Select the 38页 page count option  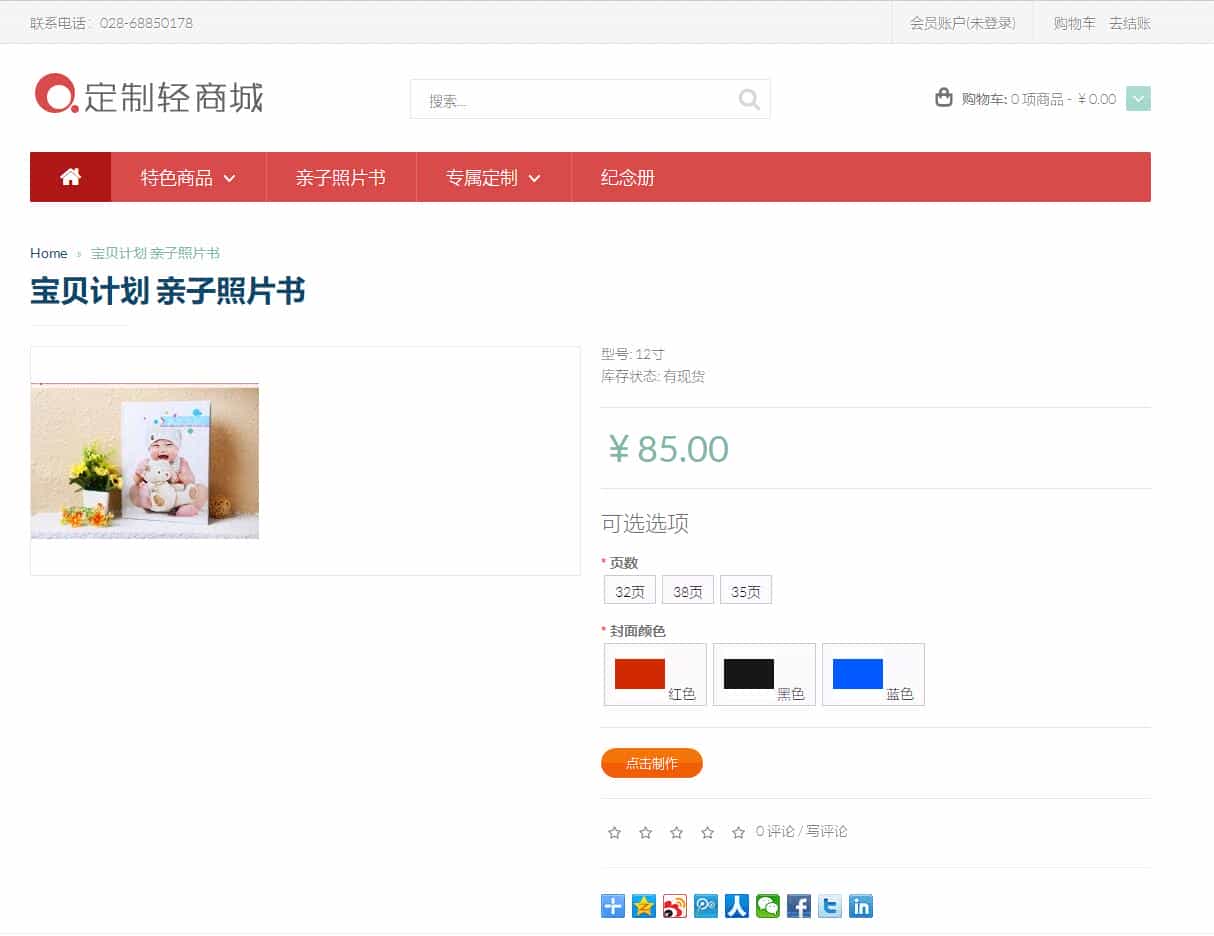pyautogui.click(x=688, y=590)
